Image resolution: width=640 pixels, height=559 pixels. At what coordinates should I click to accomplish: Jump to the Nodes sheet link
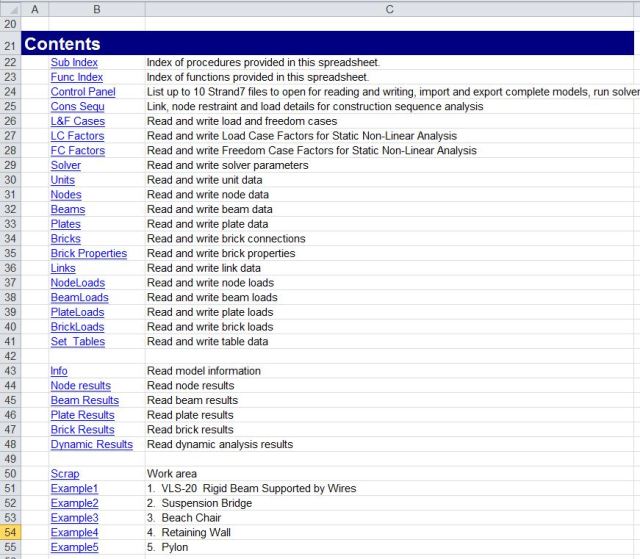(x=66, y=195)
